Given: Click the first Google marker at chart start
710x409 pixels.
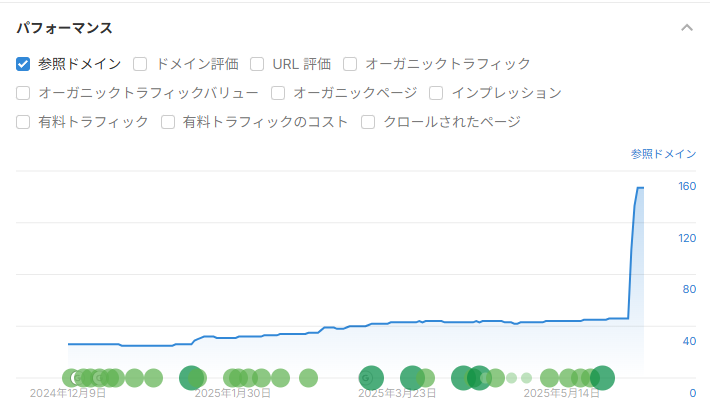Looking at the screenshot, I should click(x=72, y=378).
